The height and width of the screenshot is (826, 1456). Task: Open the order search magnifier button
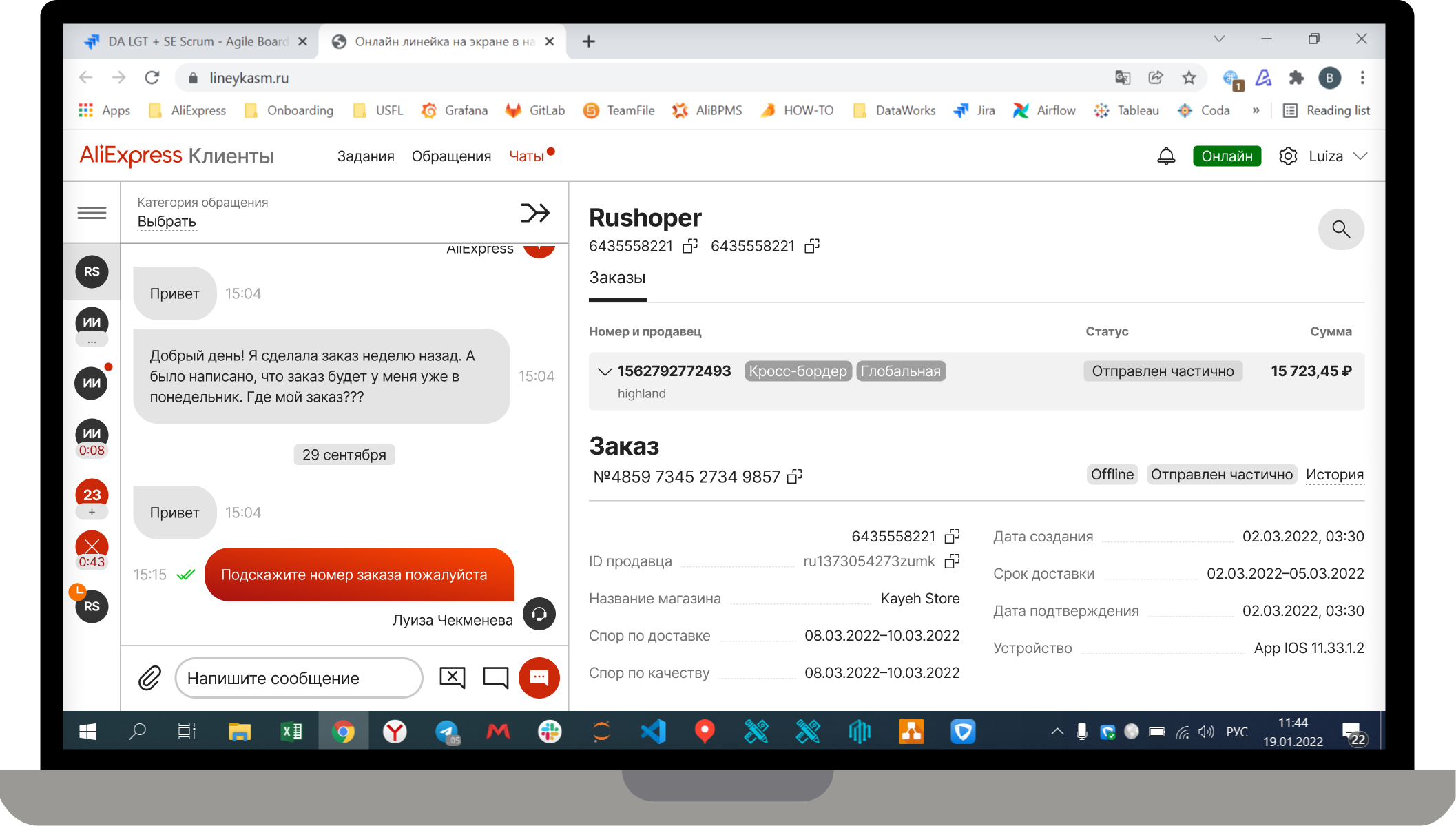click(x=1340, y=229)
